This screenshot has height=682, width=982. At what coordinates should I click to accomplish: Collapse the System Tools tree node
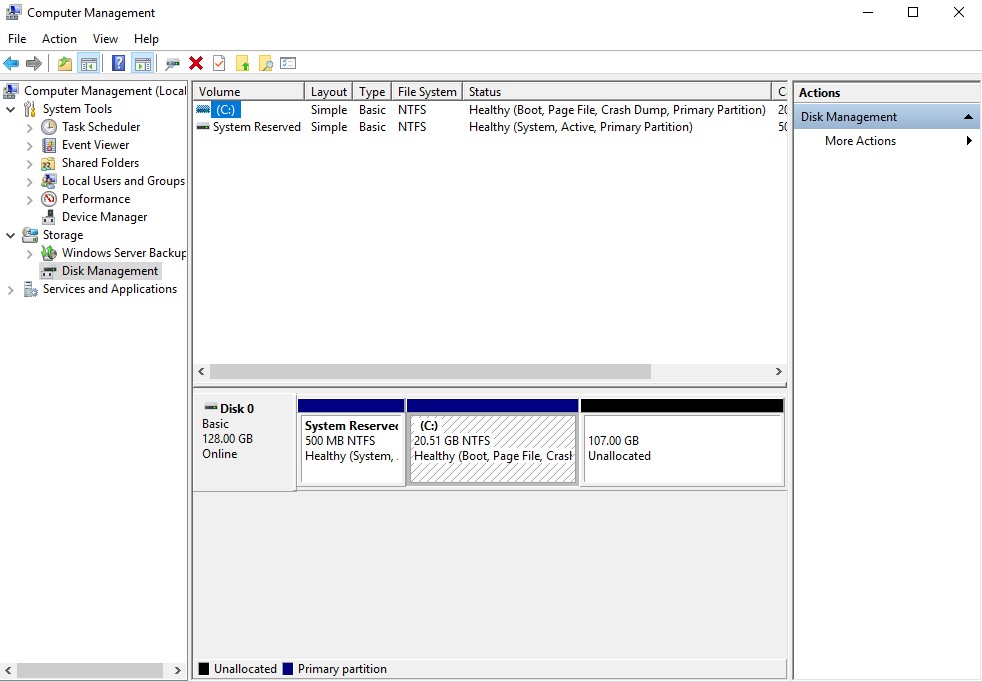pyautogui.click(x=11, y=109)
